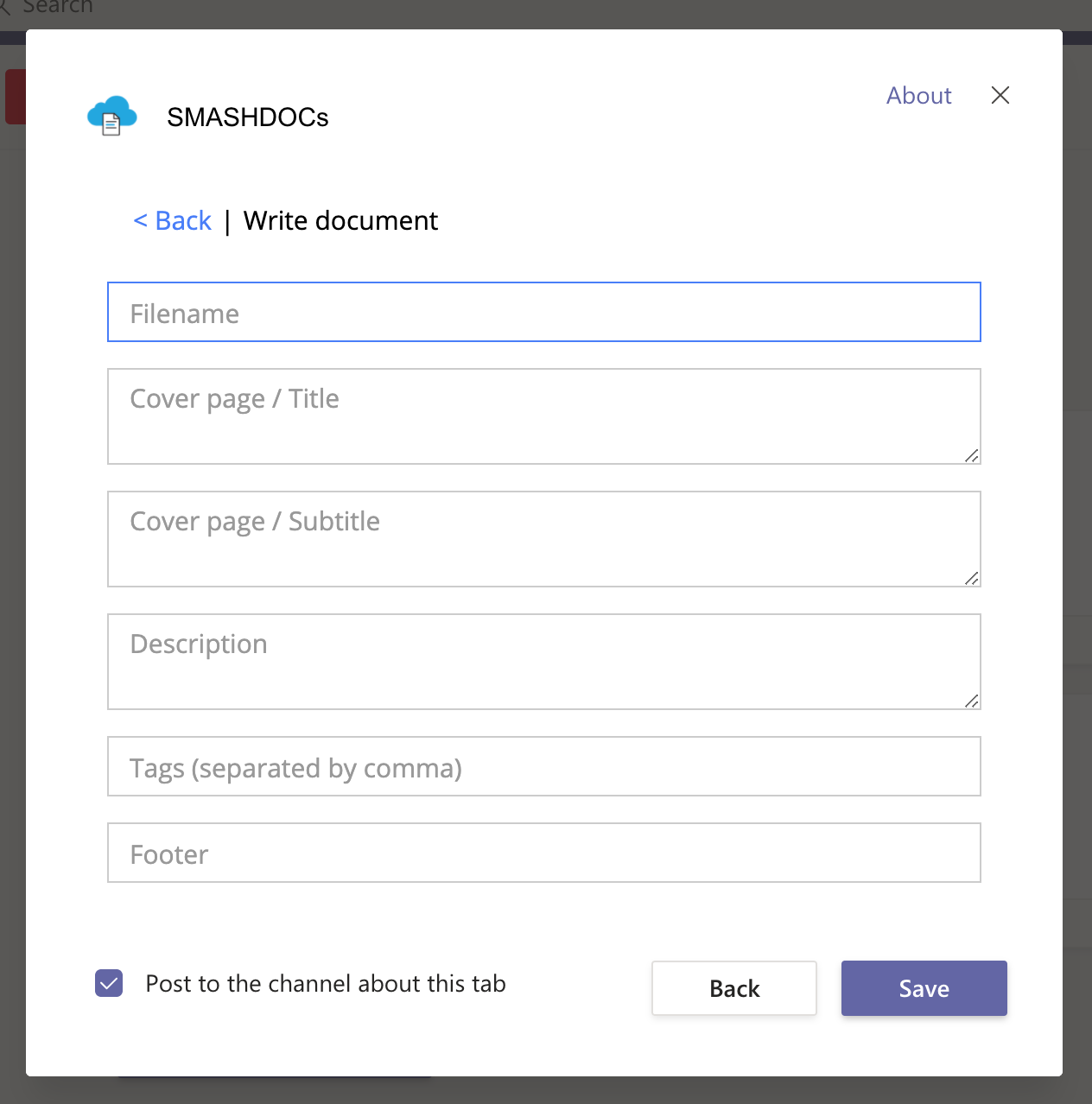Save the new document

(x=924, y=988)
